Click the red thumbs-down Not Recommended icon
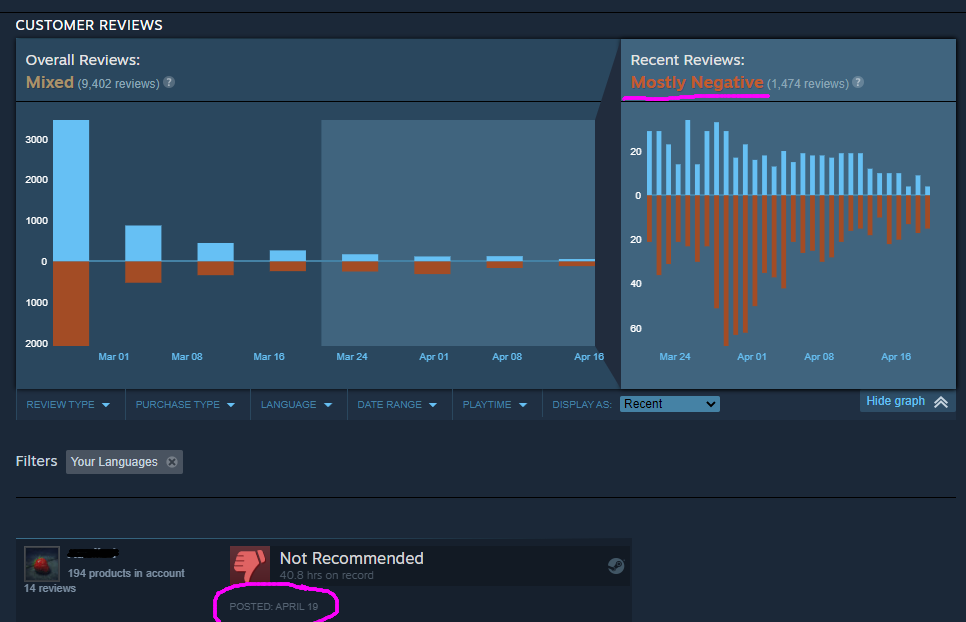Screen dimensions: 966x622 click(x=250, y=564)
